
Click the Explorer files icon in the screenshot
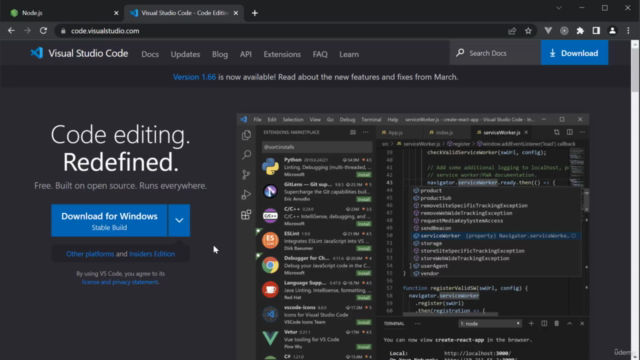[x=246, y=135]
